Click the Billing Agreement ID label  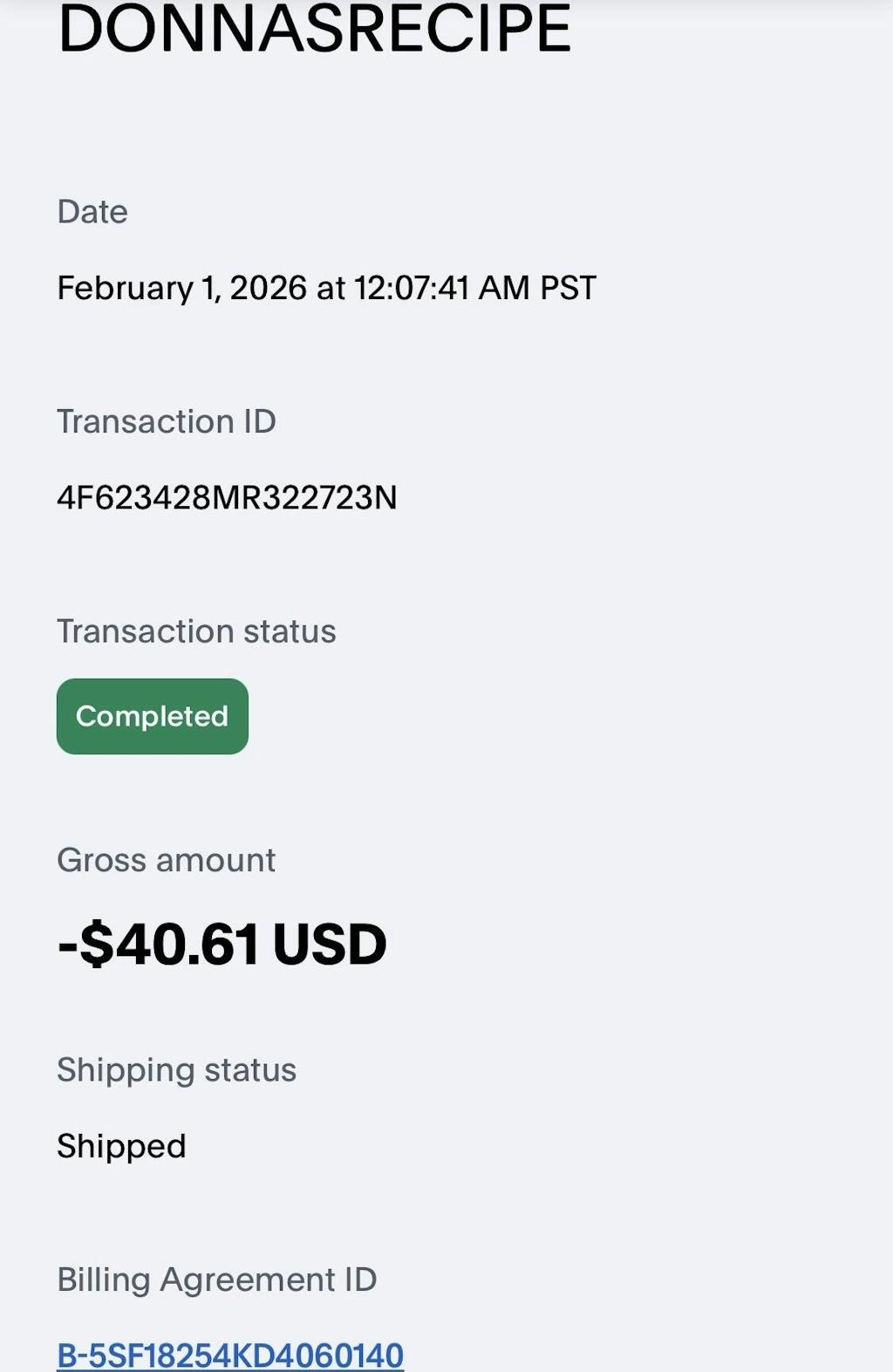[216, 1280]
